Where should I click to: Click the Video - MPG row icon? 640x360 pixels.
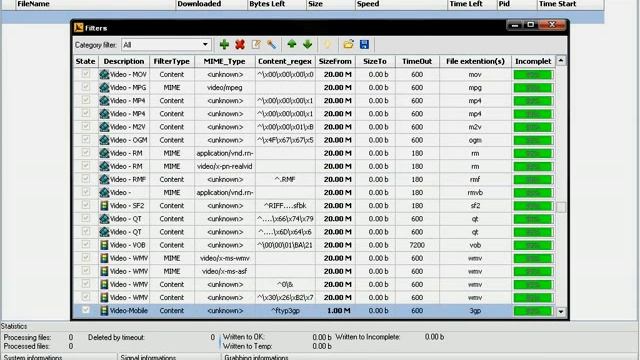[104, 87]
